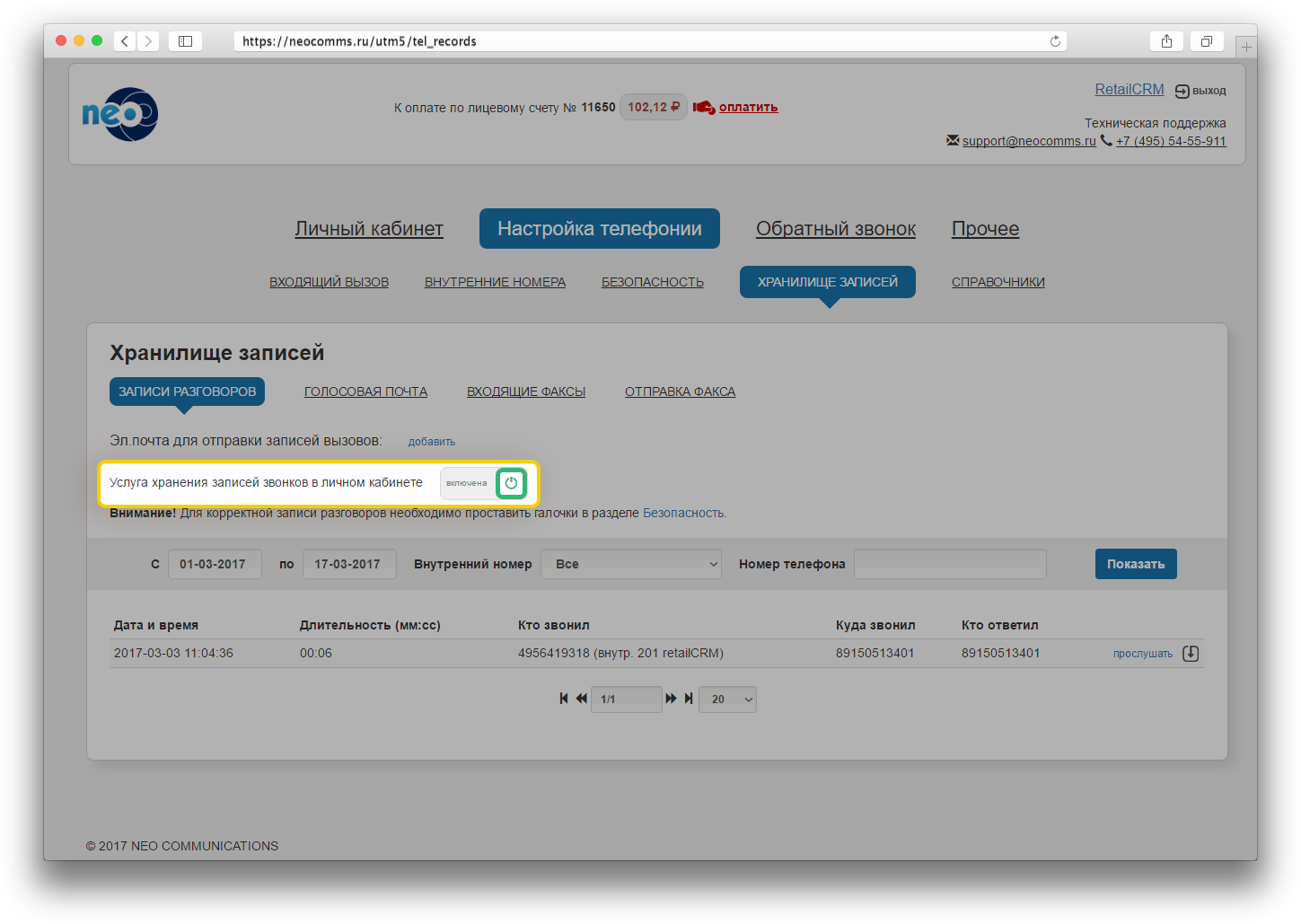Expand the Внутренний номер dropdown
Viewport: 1301px width, 924px height.
[631, 564]
